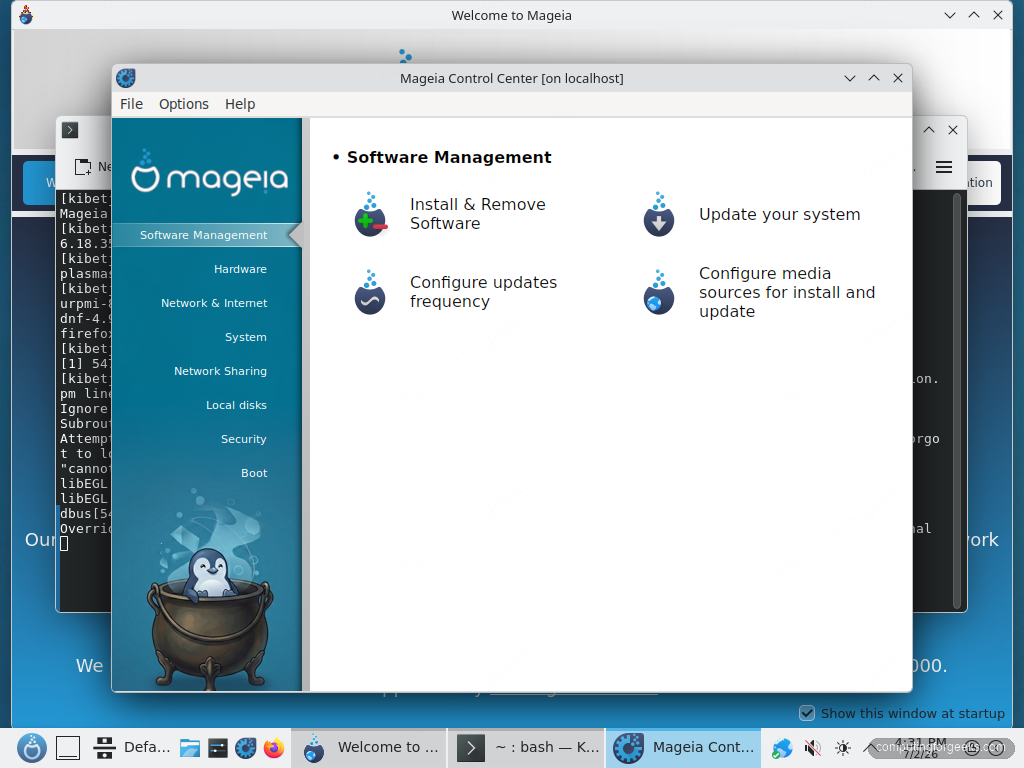Close the Welcome to Mageia window
Screen dimensions: 1024x768
pos(998,15)
